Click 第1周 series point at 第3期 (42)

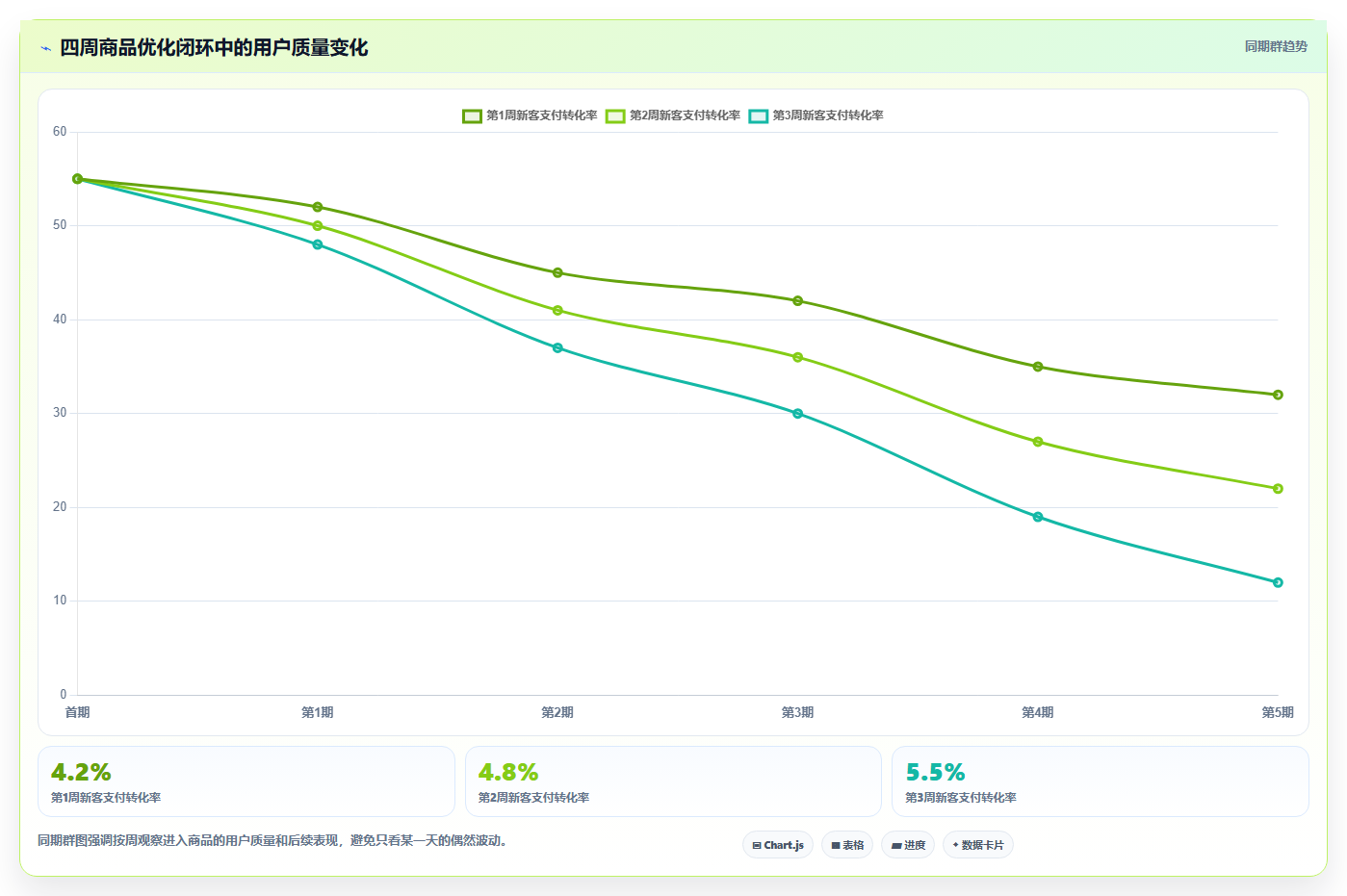pyautogui.click(x=798, y=301)
